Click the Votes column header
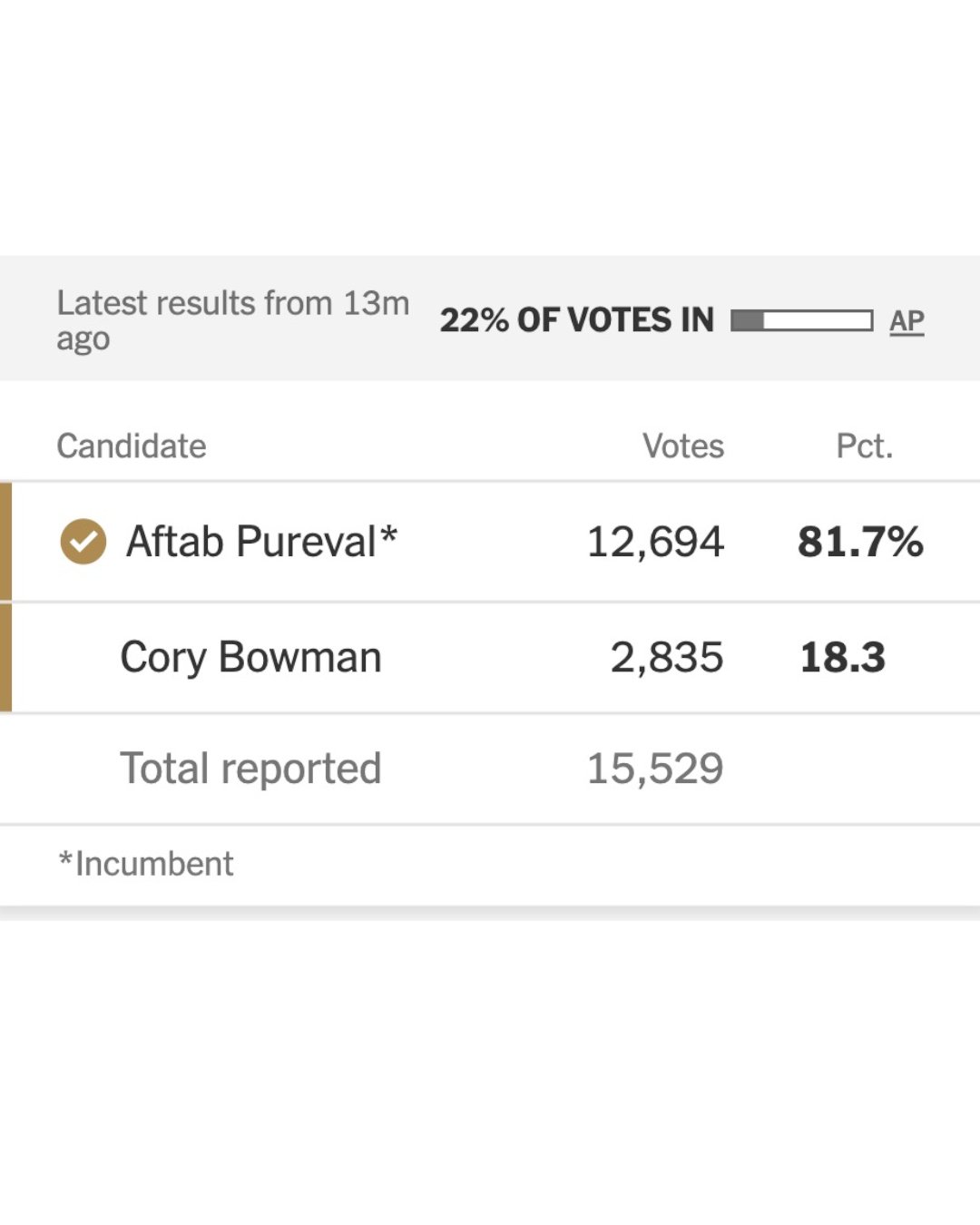This screenshot has height=1225, width=980. 683,446
